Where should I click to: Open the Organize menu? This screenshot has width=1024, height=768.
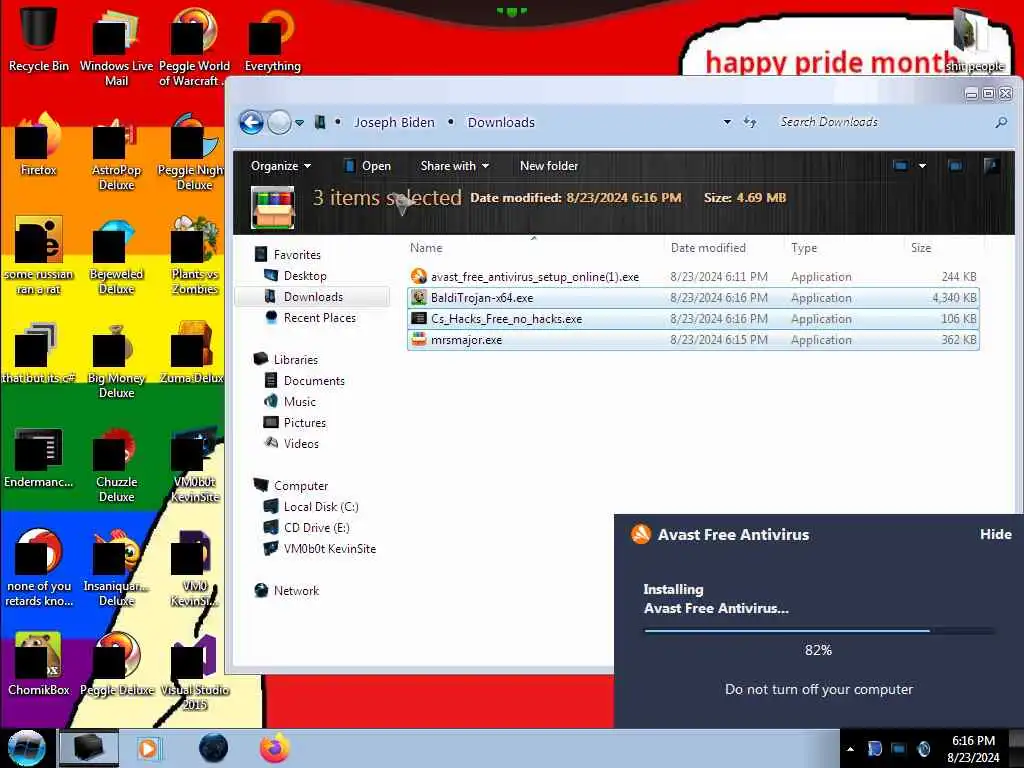coord(281,166)
